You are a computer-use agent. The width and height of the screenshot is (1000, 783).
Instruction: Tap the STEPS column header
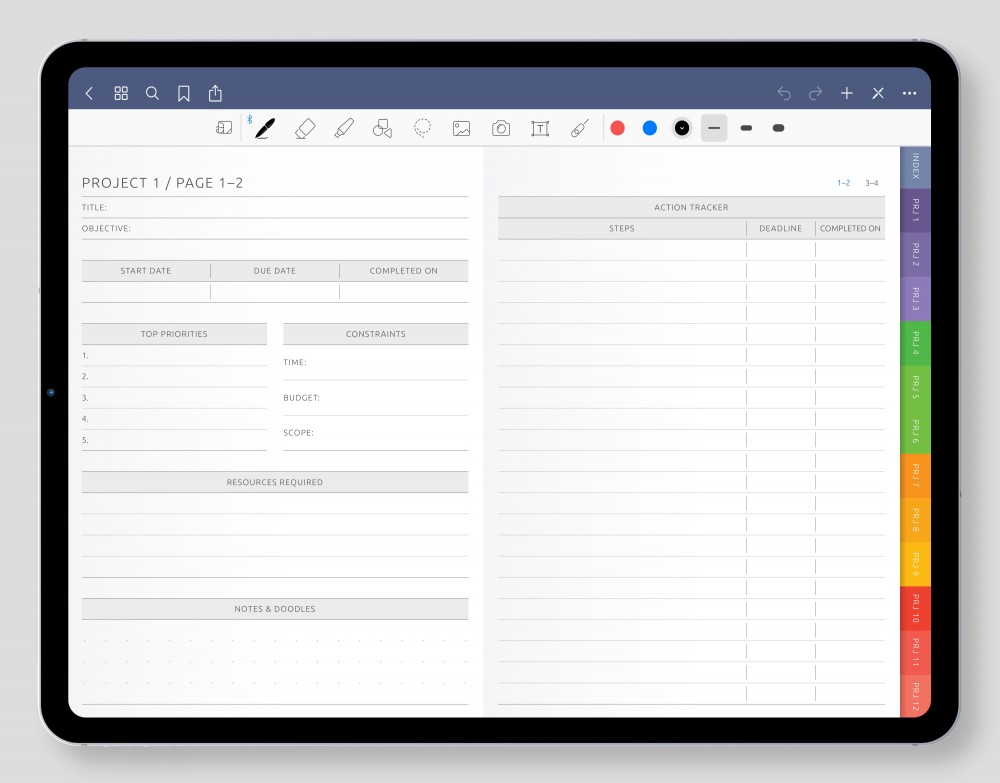click(x=622, y=228)
